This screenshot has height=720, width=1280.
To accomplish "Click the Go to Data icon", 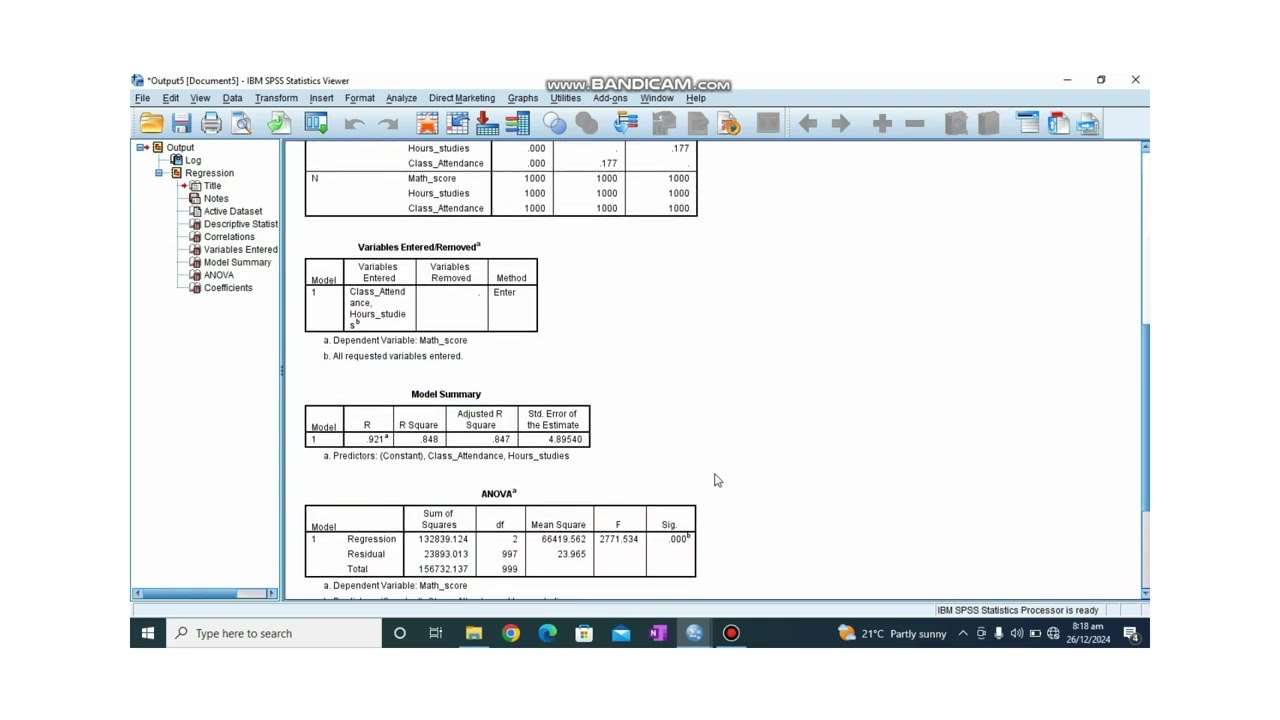I will pos(427,123).
